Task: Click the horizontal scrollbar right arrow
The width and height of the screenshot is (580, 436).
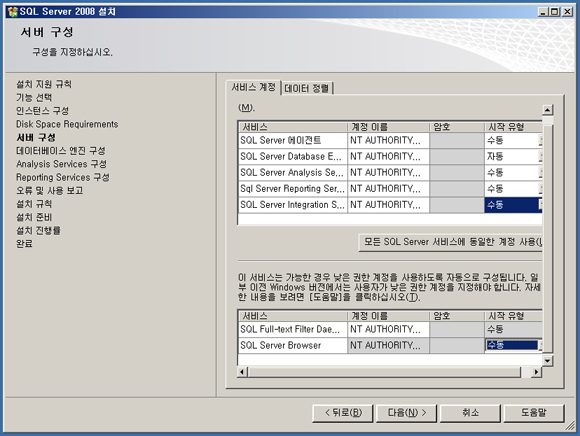Action: click(x=536, y=372)
